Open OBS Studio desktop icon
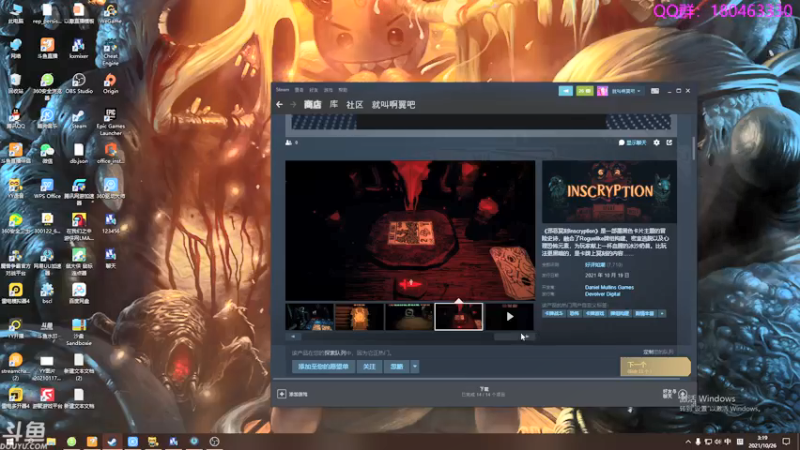This screenshot has width=800, height=450. 79,84
